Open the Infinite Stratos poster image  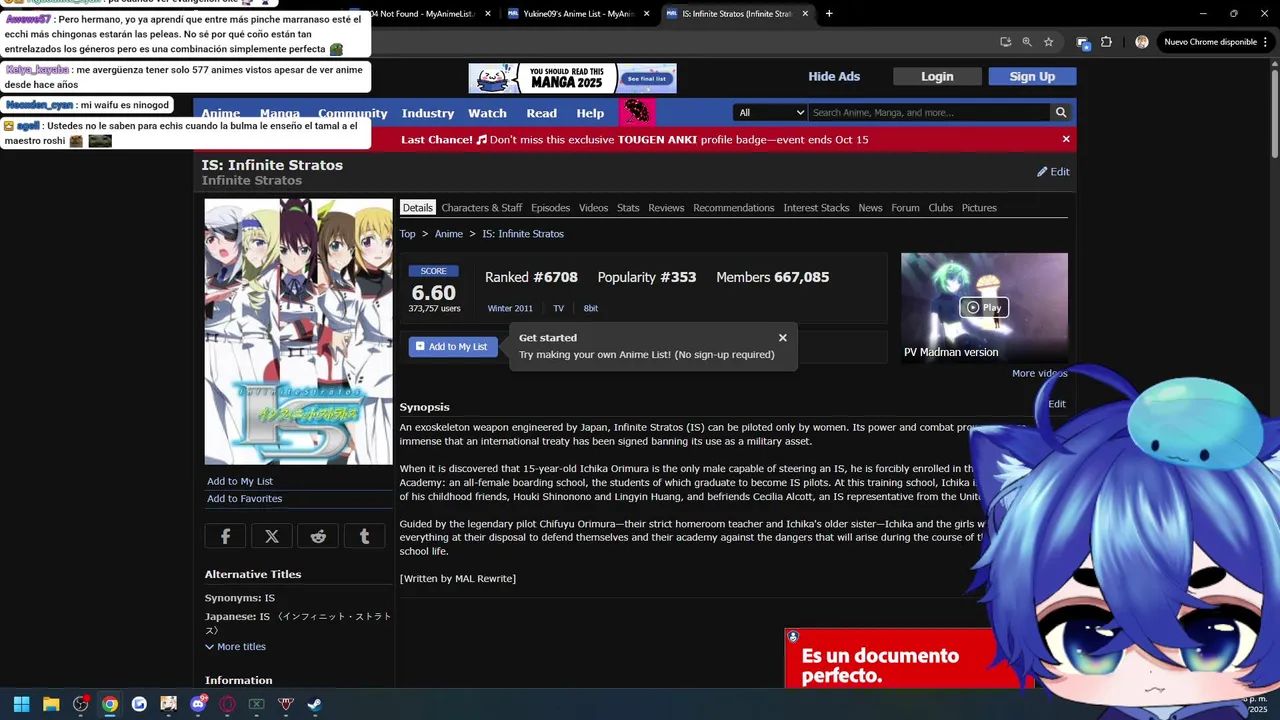[299, 331]
